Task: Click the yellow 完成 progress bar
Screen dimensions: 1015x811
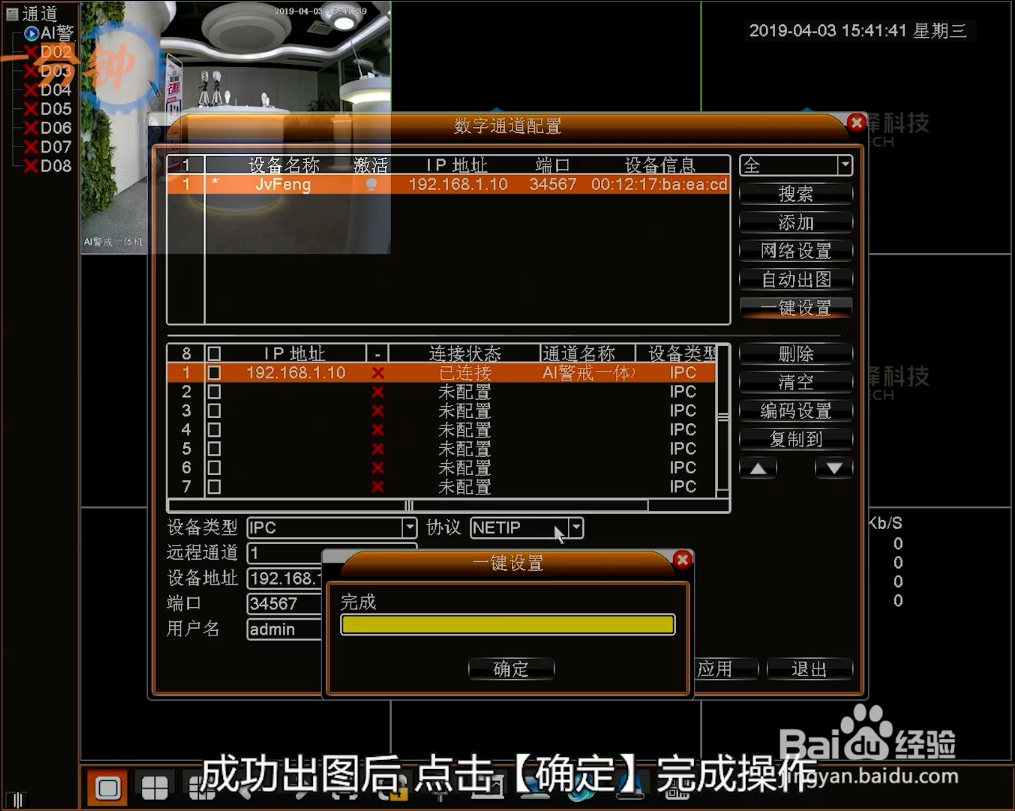Action: point(508,623)
